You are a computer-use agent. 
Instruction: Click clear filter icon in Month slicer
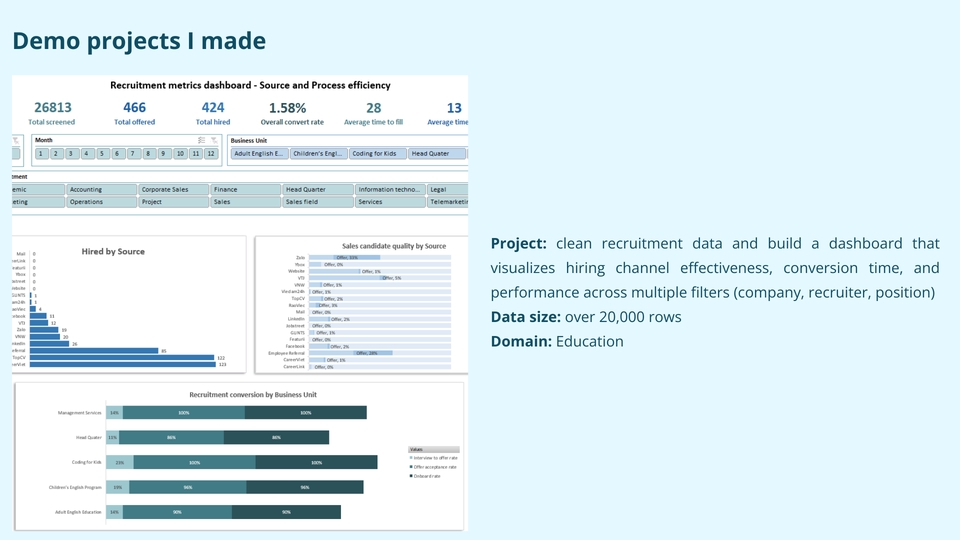[x=214, y=141]
